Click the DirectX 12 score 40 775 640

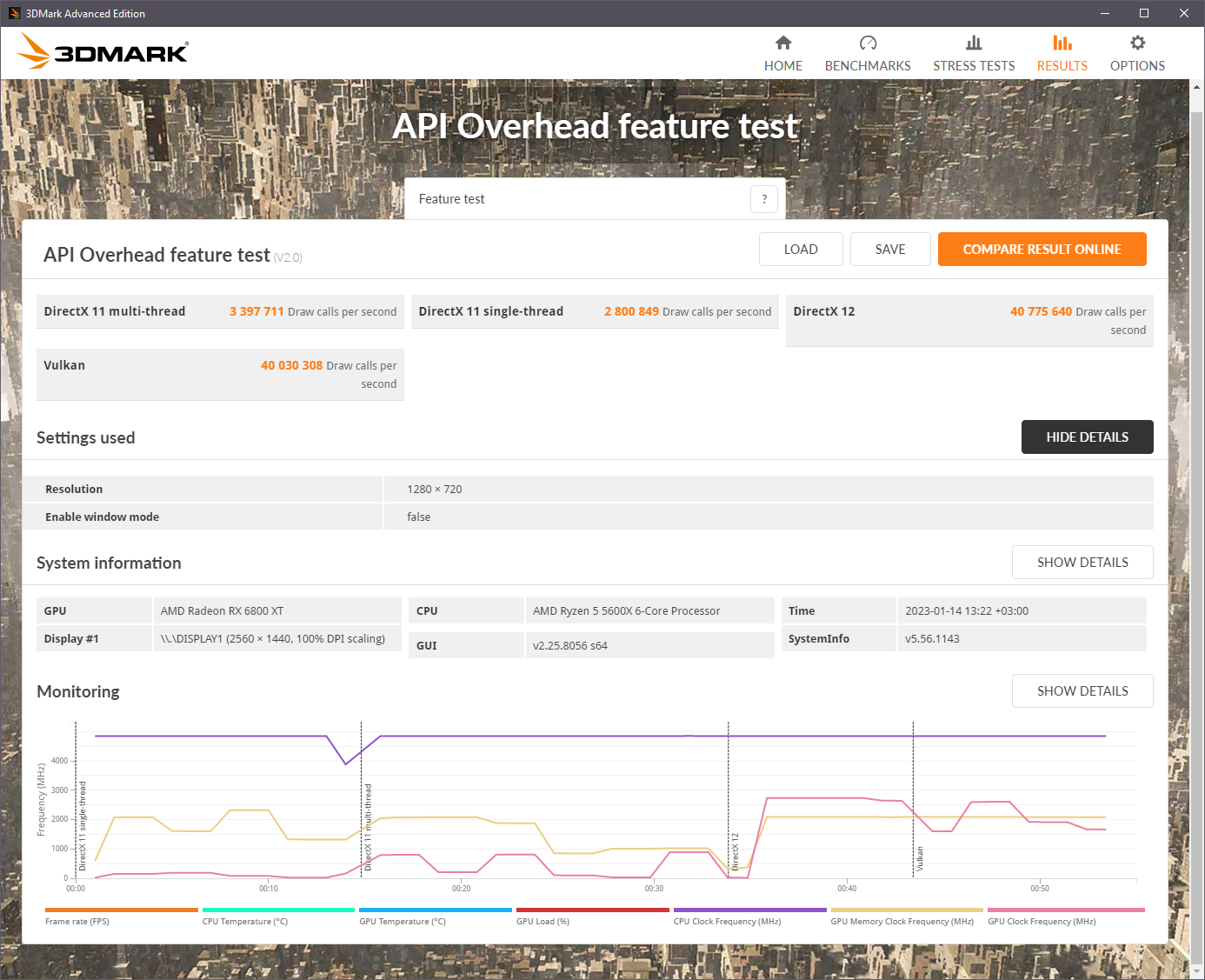coord(1041,311)
